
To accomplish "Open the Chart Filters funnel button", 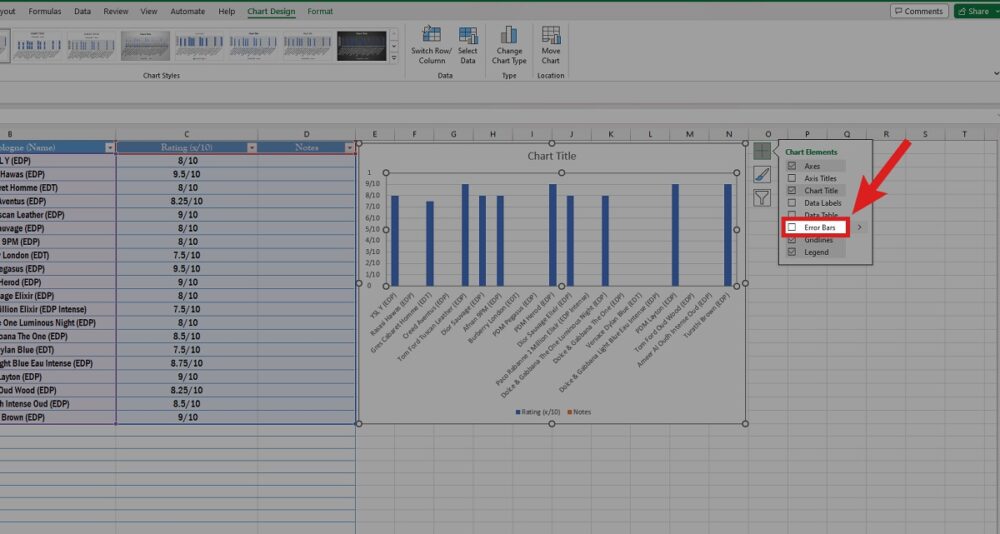I will pos(762,198).
